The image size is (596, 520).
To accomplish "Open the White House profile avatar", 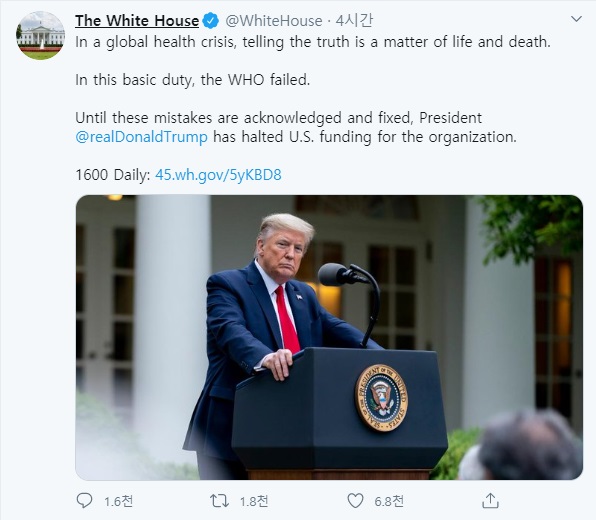I will [x=40, y=35].
